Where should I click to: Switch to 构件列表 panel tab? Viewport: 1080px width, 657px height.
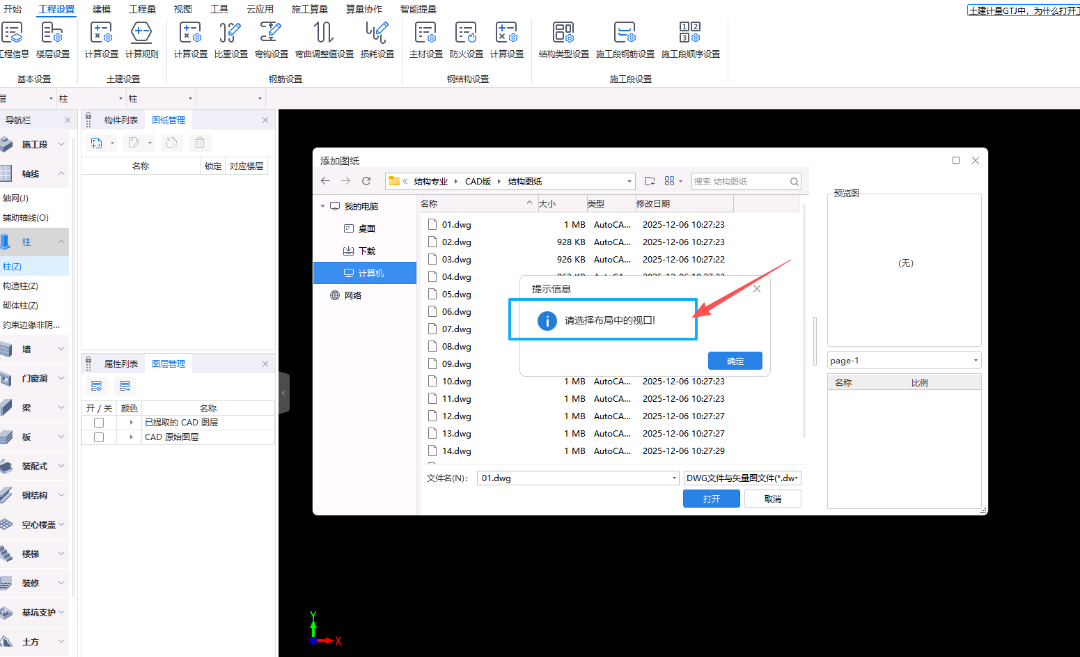point(121,120)
